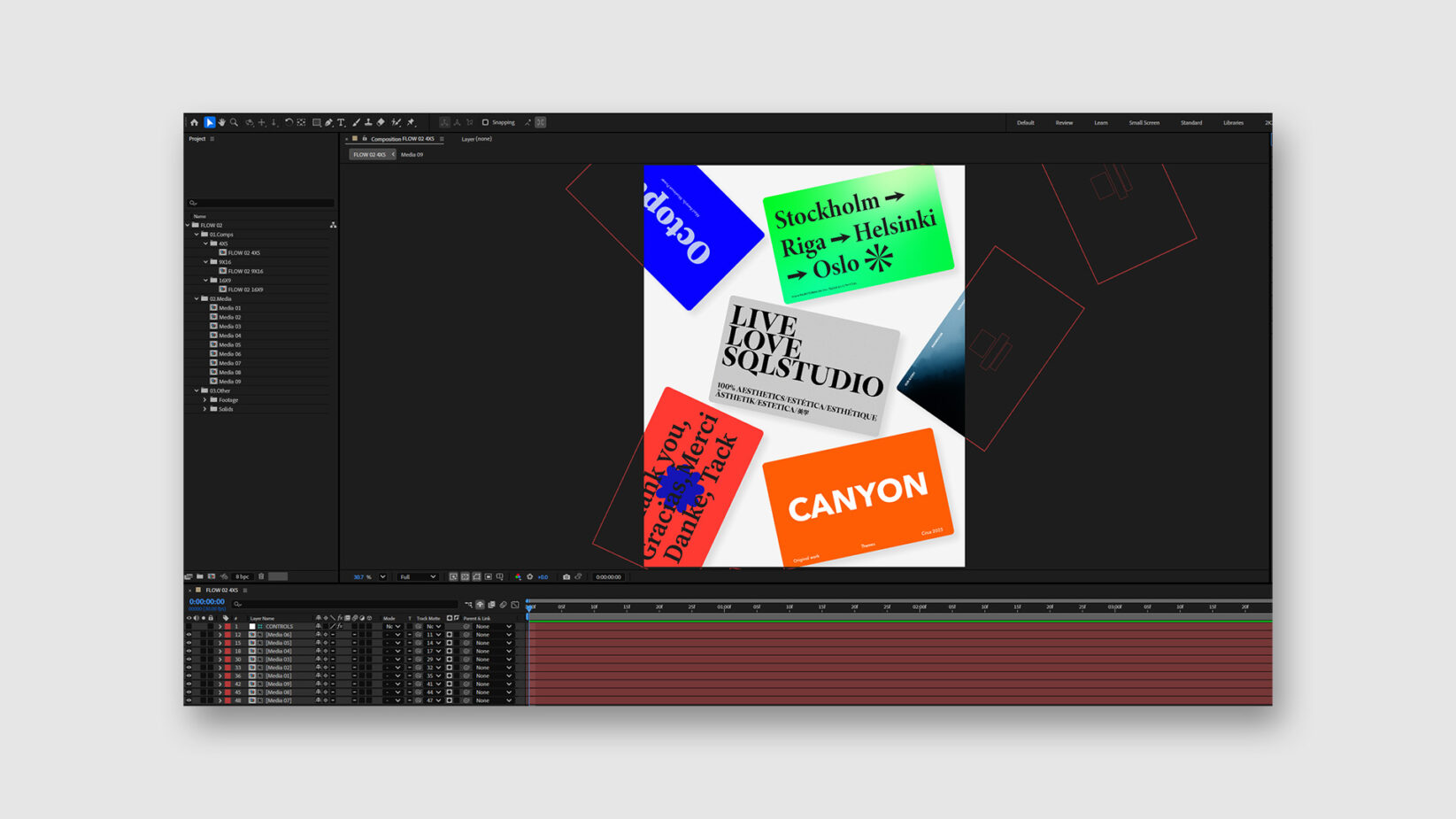Hide the Media 03 layer eye
Screen dimensions: 1456x819
(x=189, y=660)
